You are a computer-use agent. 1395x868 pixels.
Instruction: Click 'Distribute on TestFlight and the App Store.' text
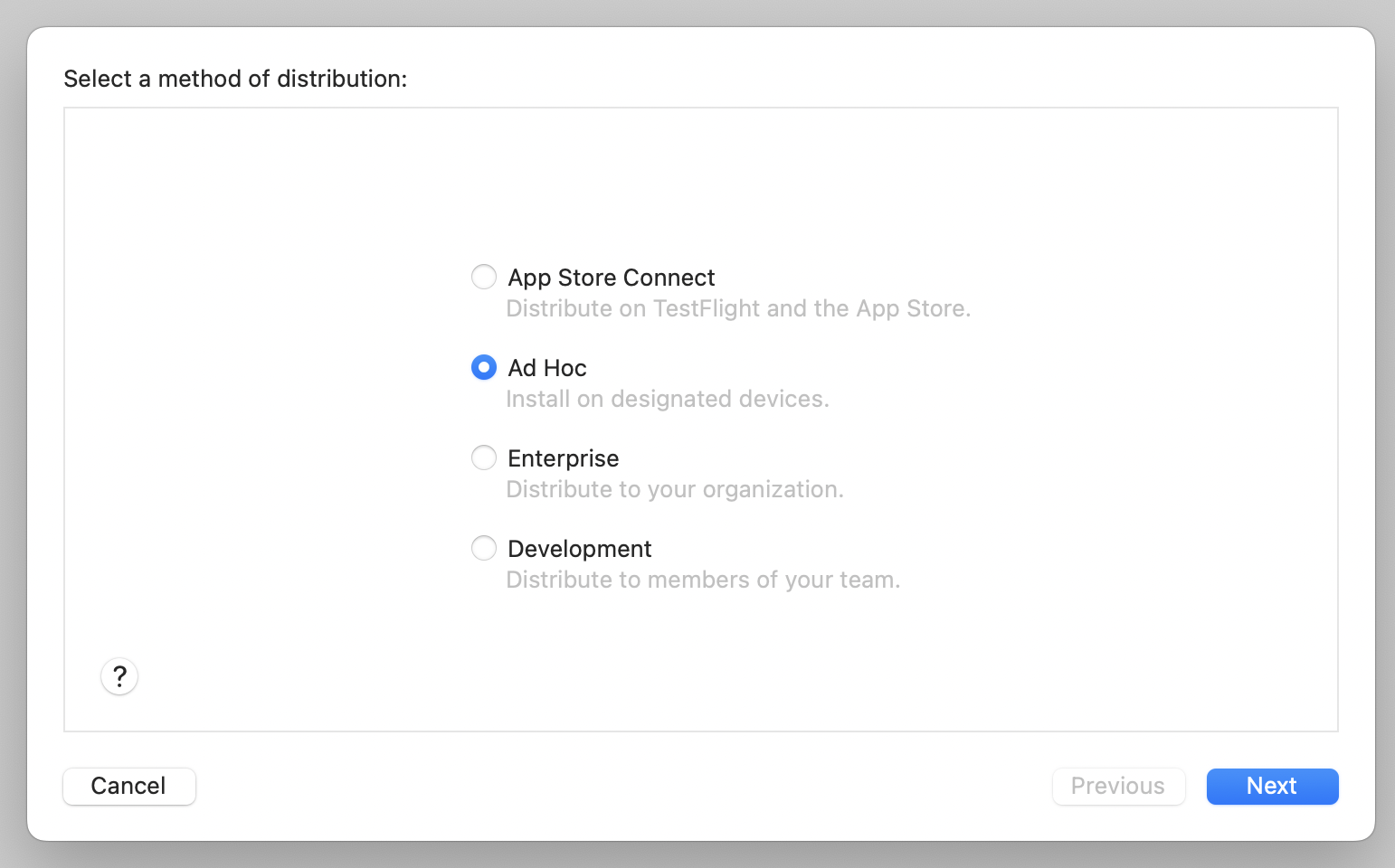click(x=738, y=308)
